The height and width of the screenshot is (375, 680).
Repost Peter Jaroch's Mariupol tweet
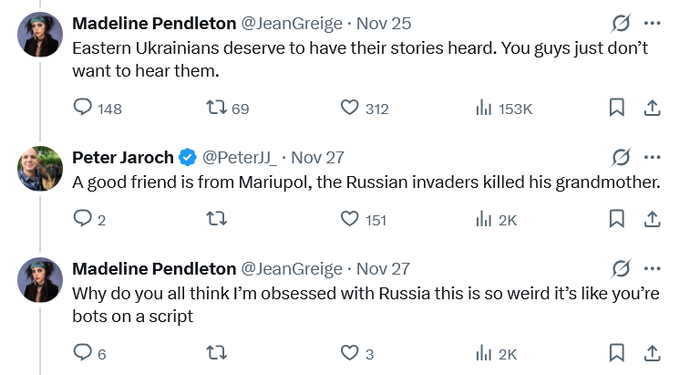coord(216,219)
